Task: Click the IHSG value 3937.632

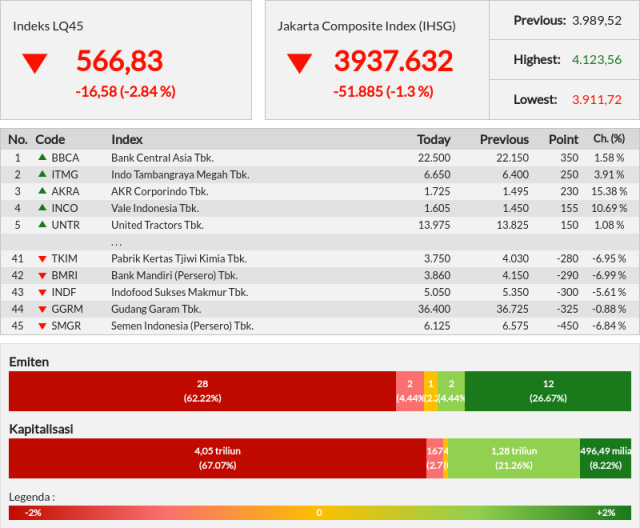Action: [x=393, y=61]
